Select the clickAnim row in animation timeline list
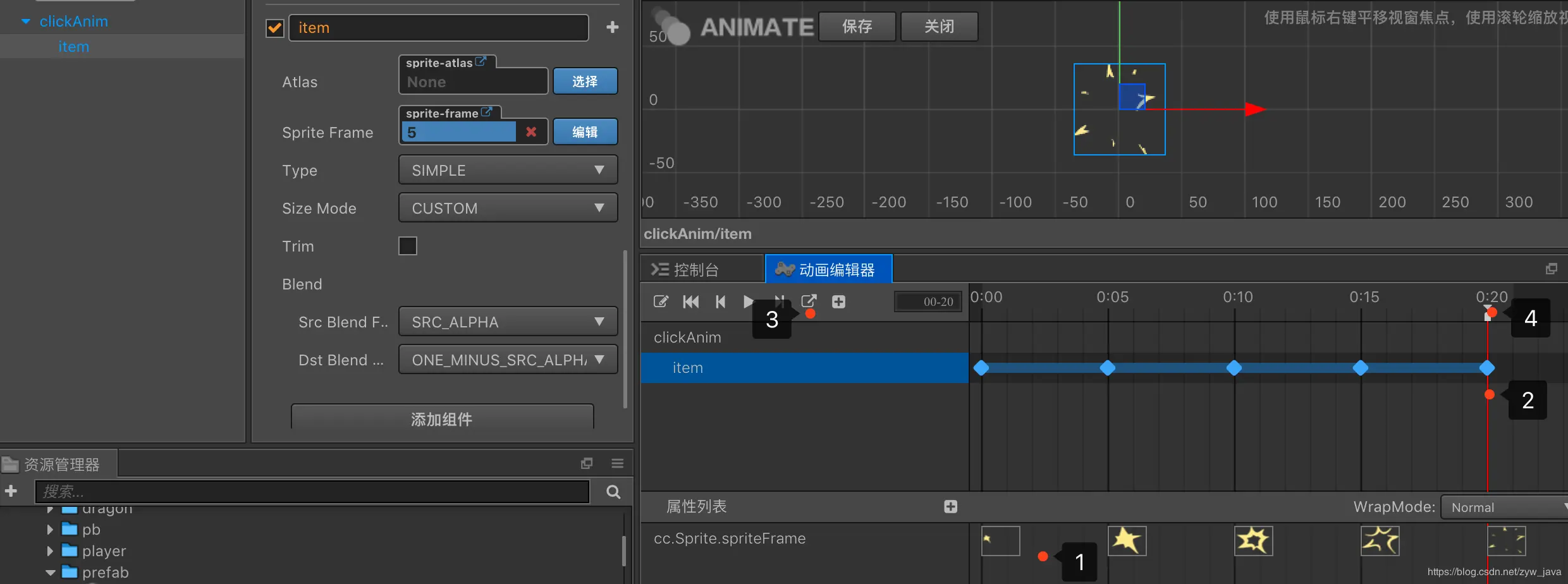The height and width of the screenshot is (584, 1568). (x=805, y=338)
